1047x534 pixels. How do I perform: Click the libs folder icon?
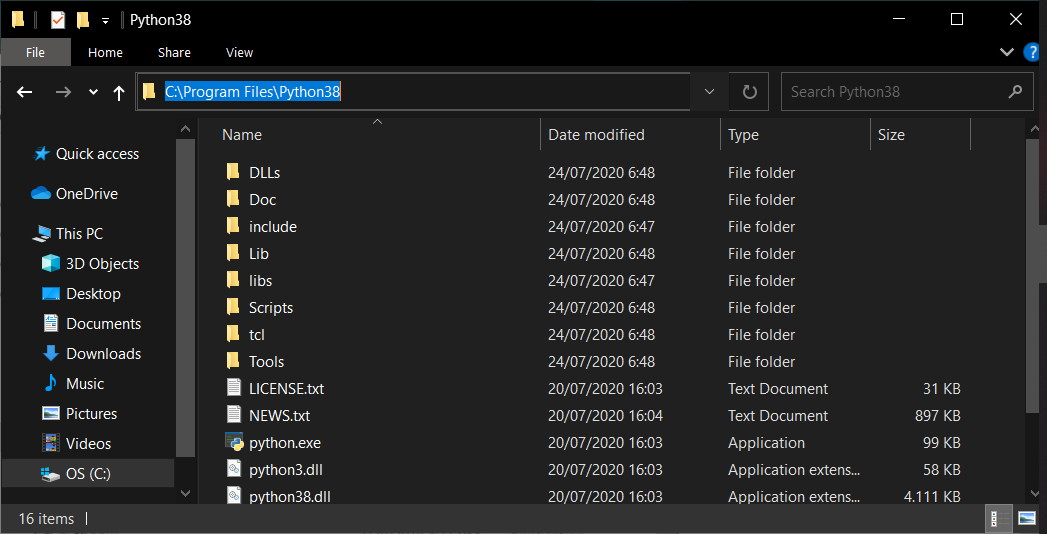tap(233, 280)
